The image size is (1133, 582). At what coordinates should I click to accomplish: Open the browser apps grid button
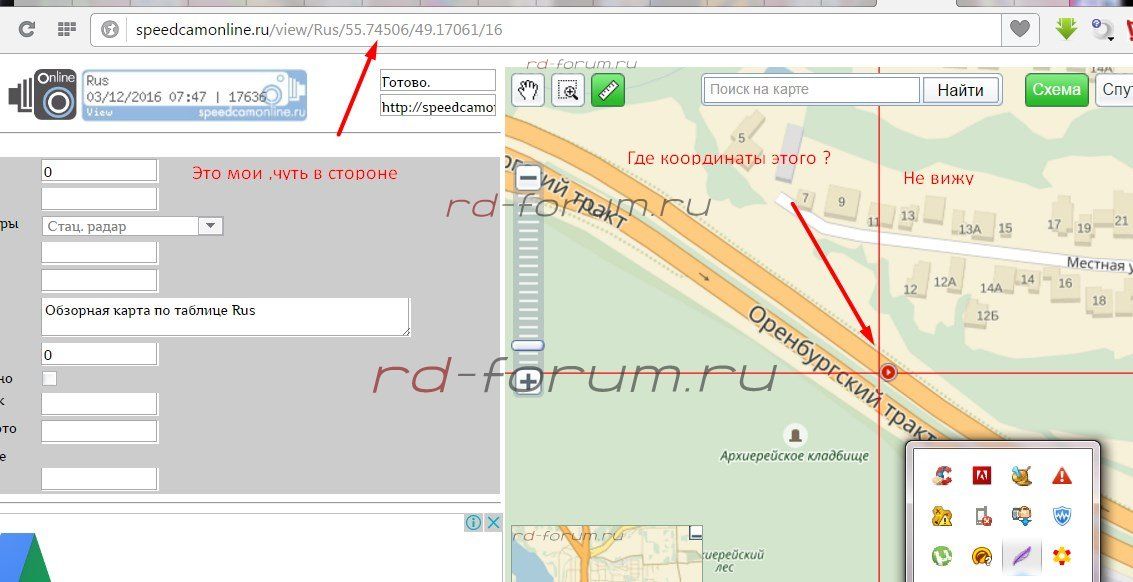(x=66, y=29)
